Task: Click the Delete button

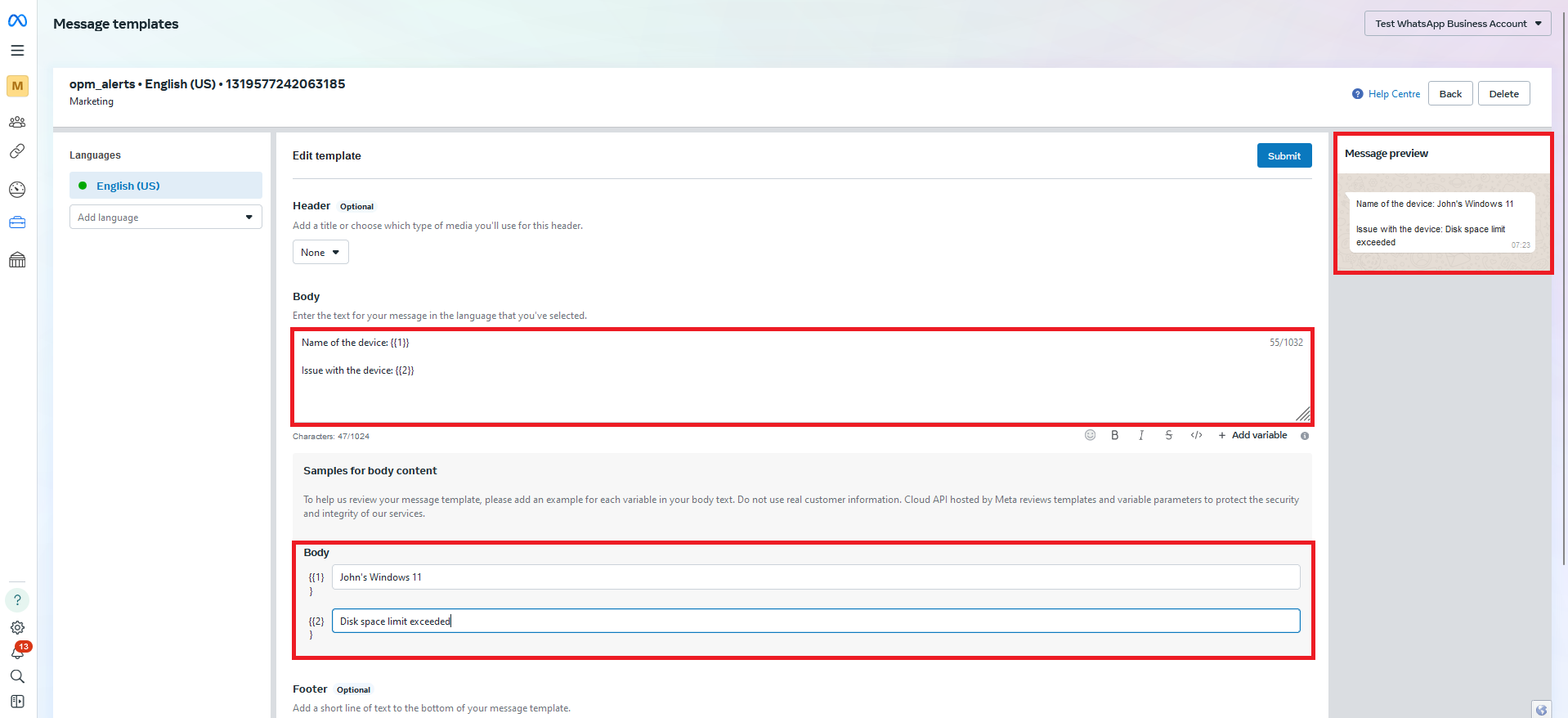Action: click(x=1503, y=93)
